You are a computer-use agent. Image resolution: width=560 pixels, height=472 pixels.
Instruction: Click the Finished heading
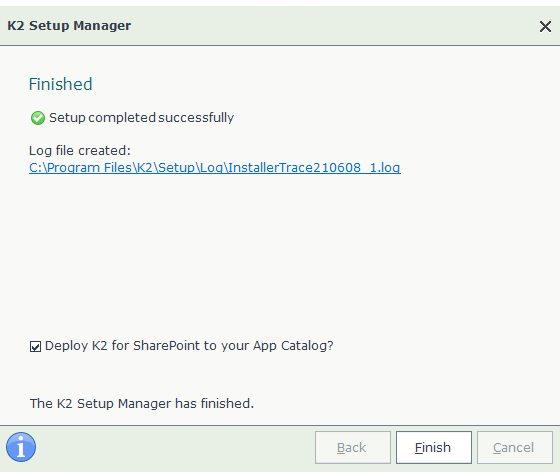click(60, 84)
